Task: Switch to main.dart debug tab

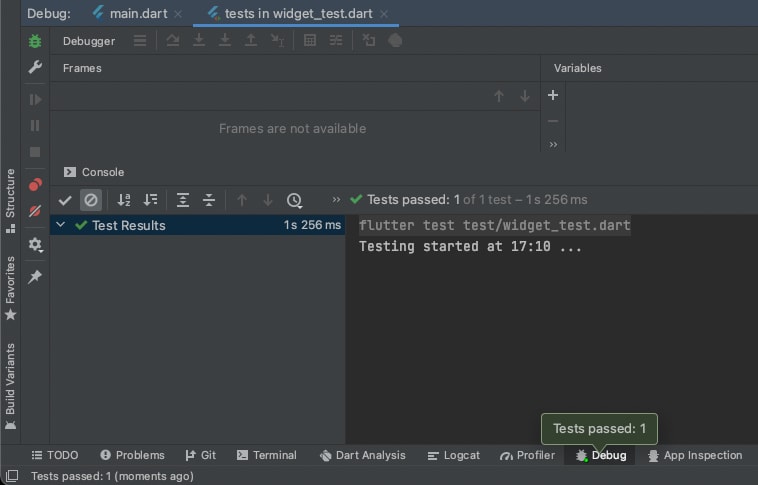Action: [138, 14]
